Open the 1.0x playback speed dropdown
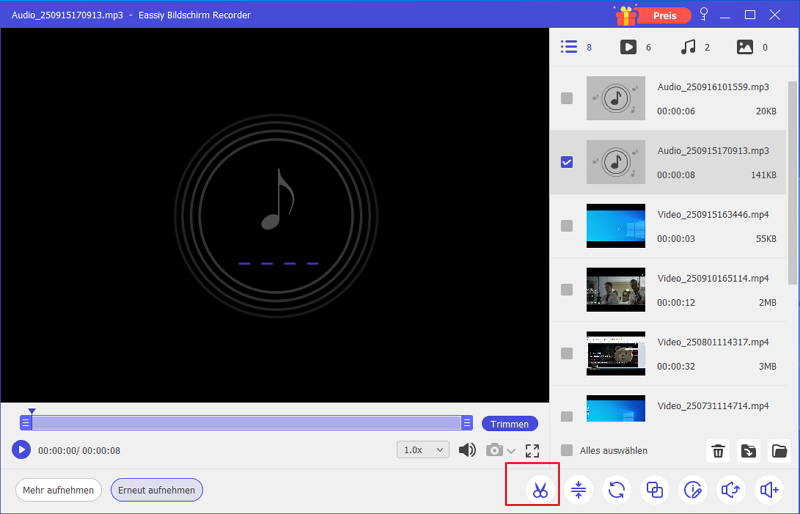This screenshot has height=514, width=800. coord(422,450)
